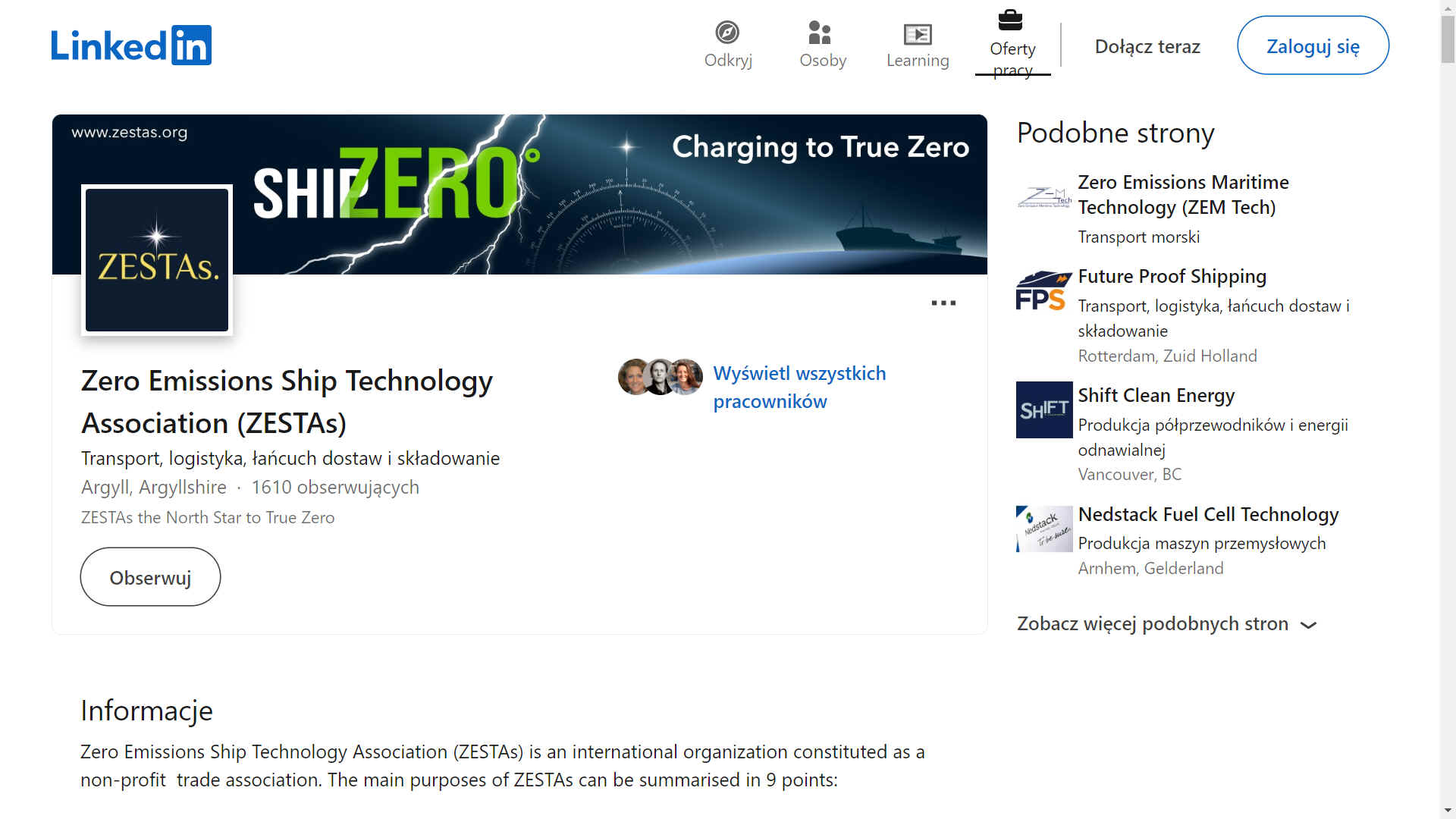The width and height of the screenshot is (1456, 819).
Task: Click the Obserwuj button
Action: tap(150, 577)
